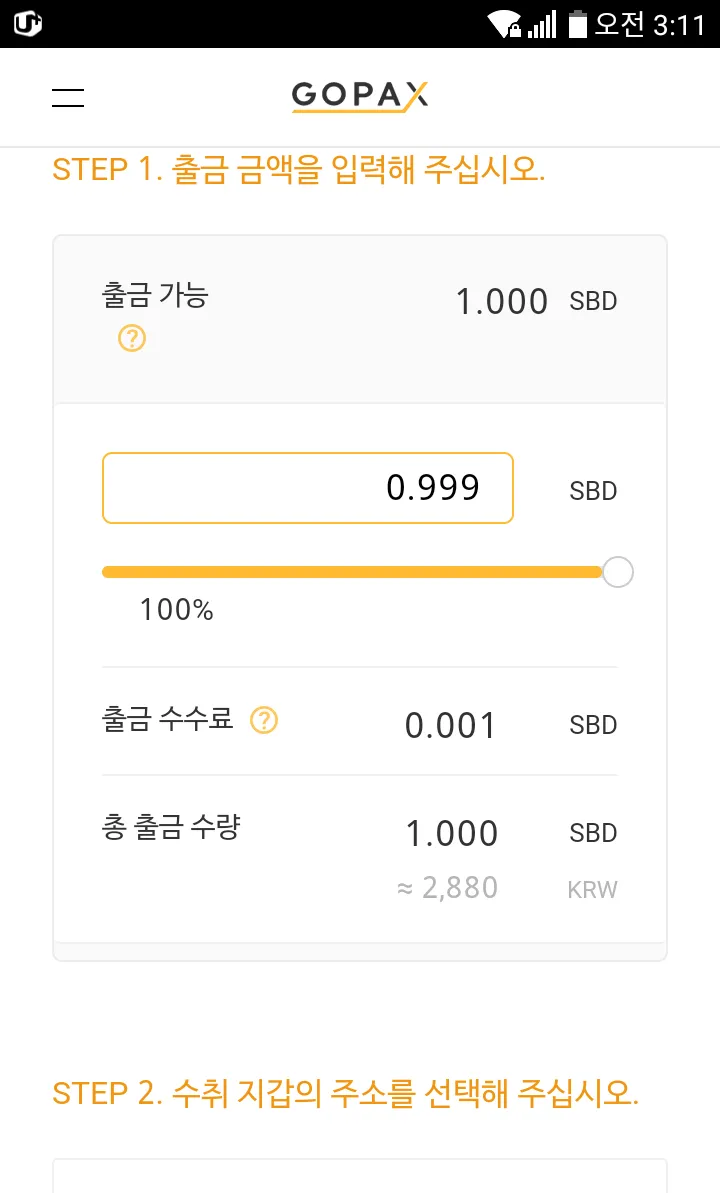The width and height of the screenshot is (720, 1193).
Task: Tap the ≈ 2,880 KRW estimate
Action: click(x=507, y=888)
